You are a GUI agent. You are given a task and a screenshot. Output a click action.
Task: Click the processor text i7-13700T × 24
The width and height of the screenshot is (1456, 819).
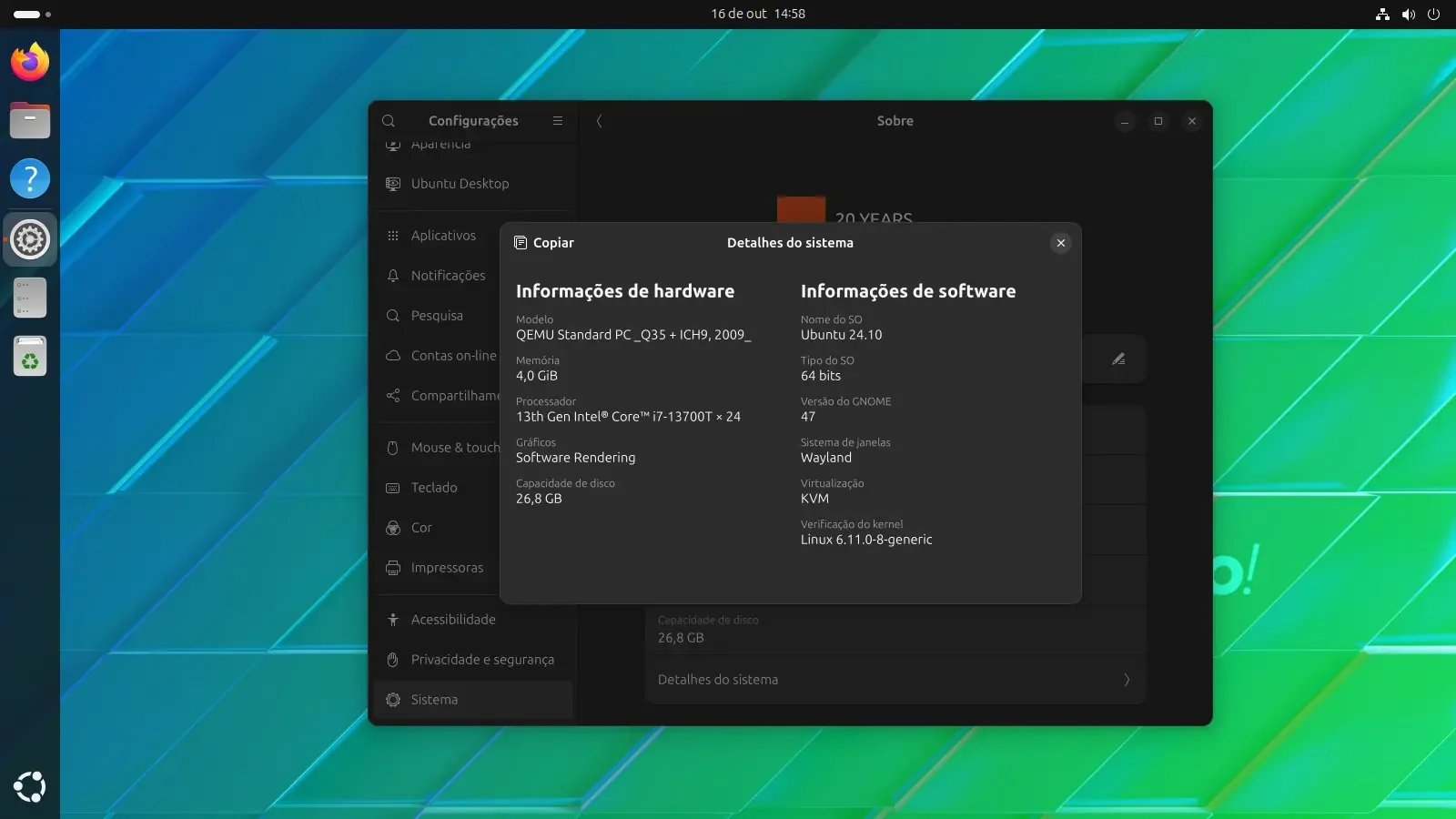click(628, 417)
